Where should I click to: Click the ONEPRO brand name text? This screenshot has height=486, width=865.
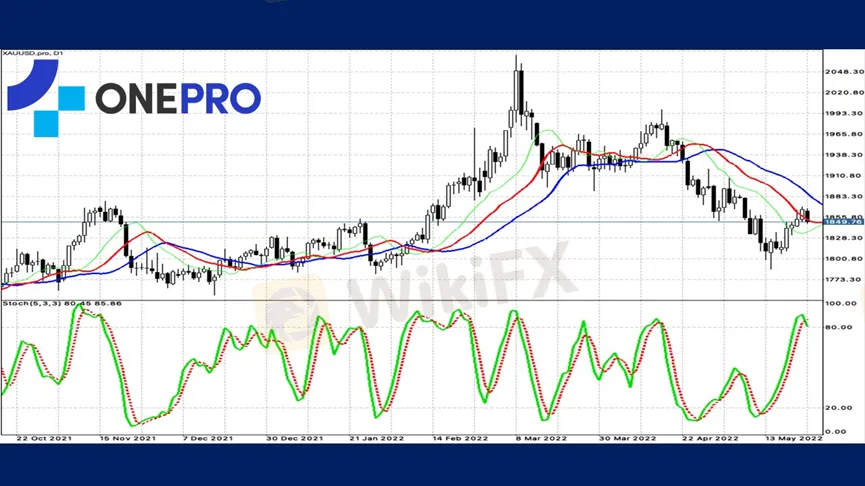click(178, 98)
